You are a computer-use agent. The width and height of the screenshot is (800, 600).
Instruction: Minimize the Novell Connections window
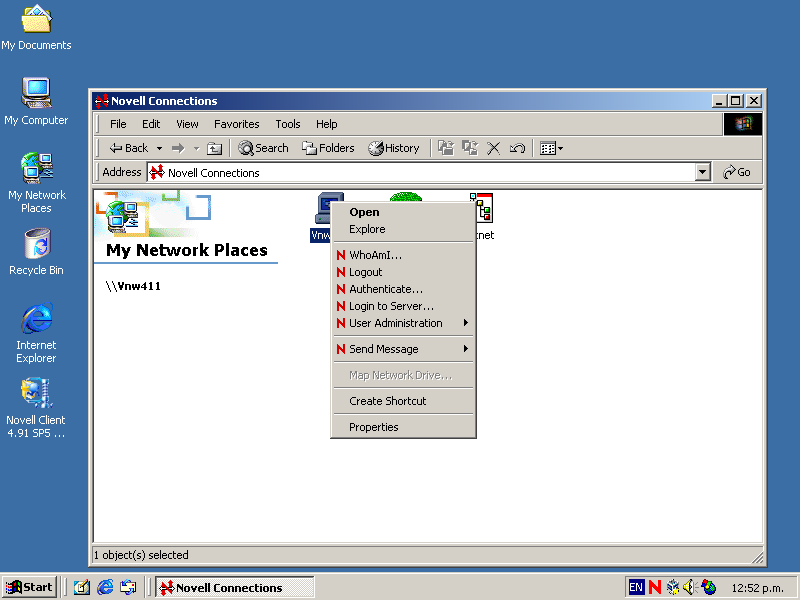pos(719,101)
